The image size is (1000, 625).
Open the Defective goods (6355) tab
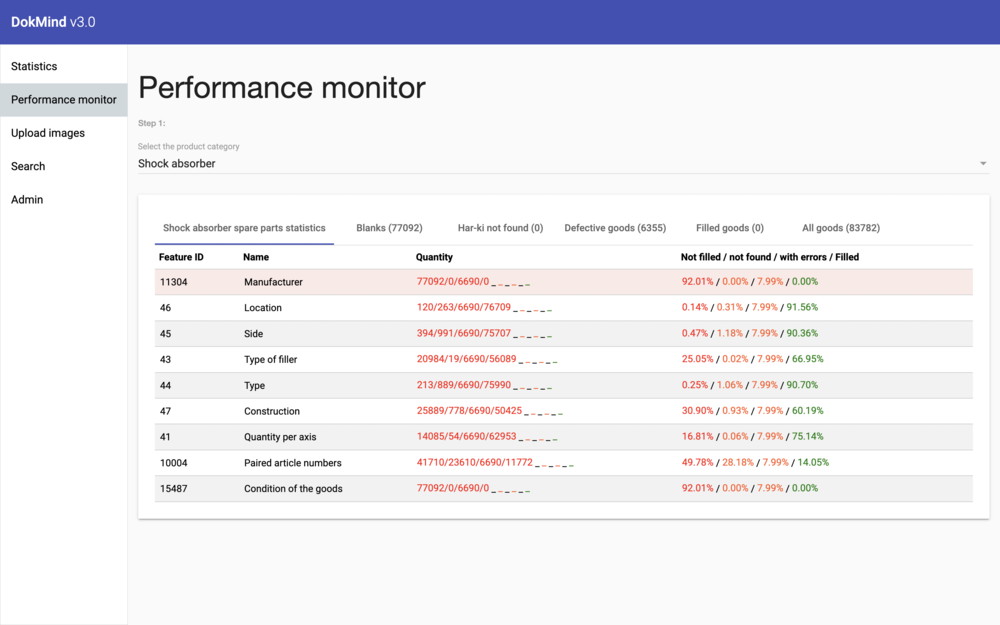[x=615, y=228]
